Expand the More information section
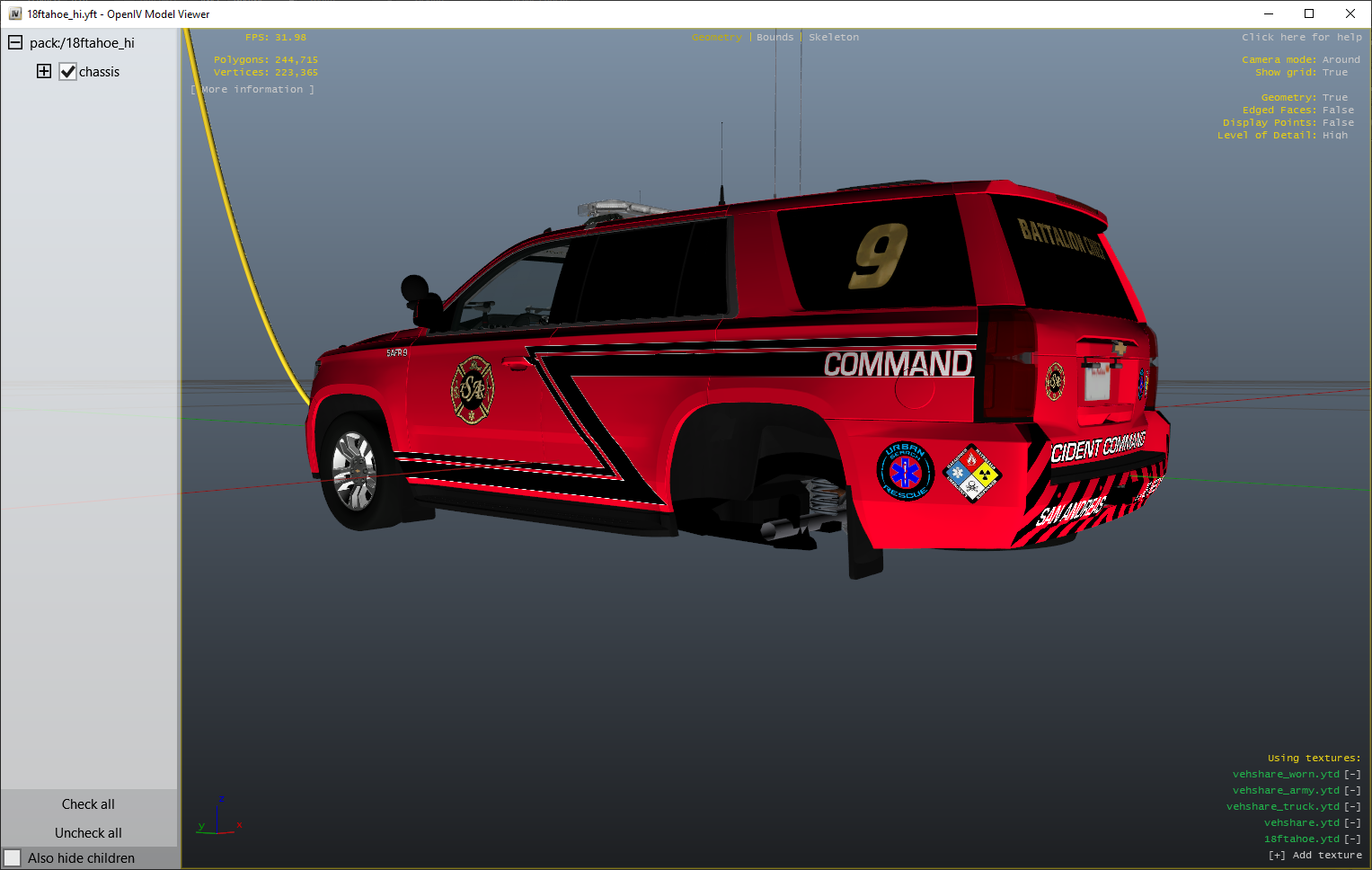The image size is (1372, 870). (252, 90)
